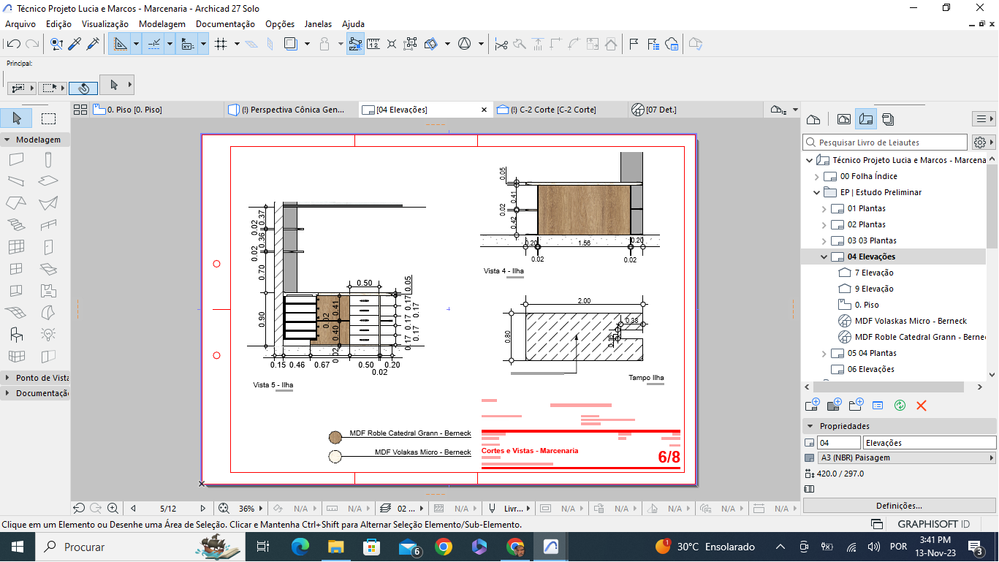Choose the Lamp tool
The width and height of the screenshot is (999, 562).
48,335
